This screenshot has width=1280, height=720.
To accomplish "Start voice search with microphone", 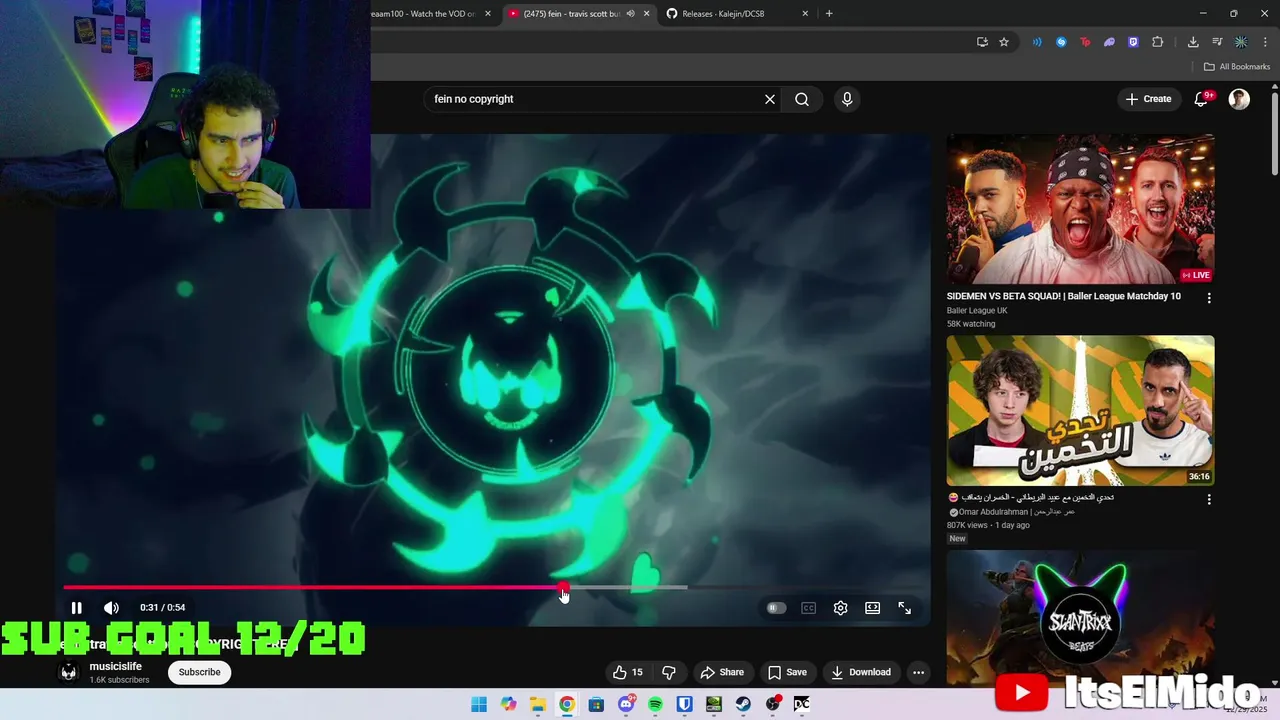I will pos(847,99).
